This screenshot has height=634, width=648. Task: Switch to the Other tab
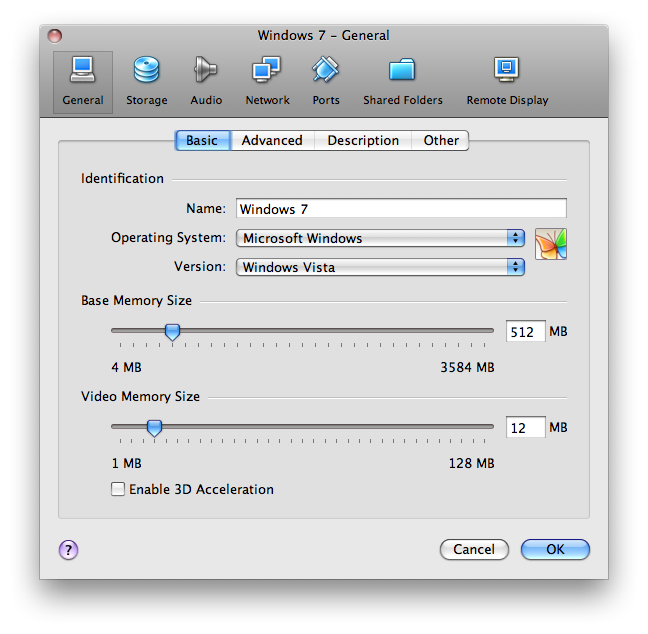click(441, 141)
